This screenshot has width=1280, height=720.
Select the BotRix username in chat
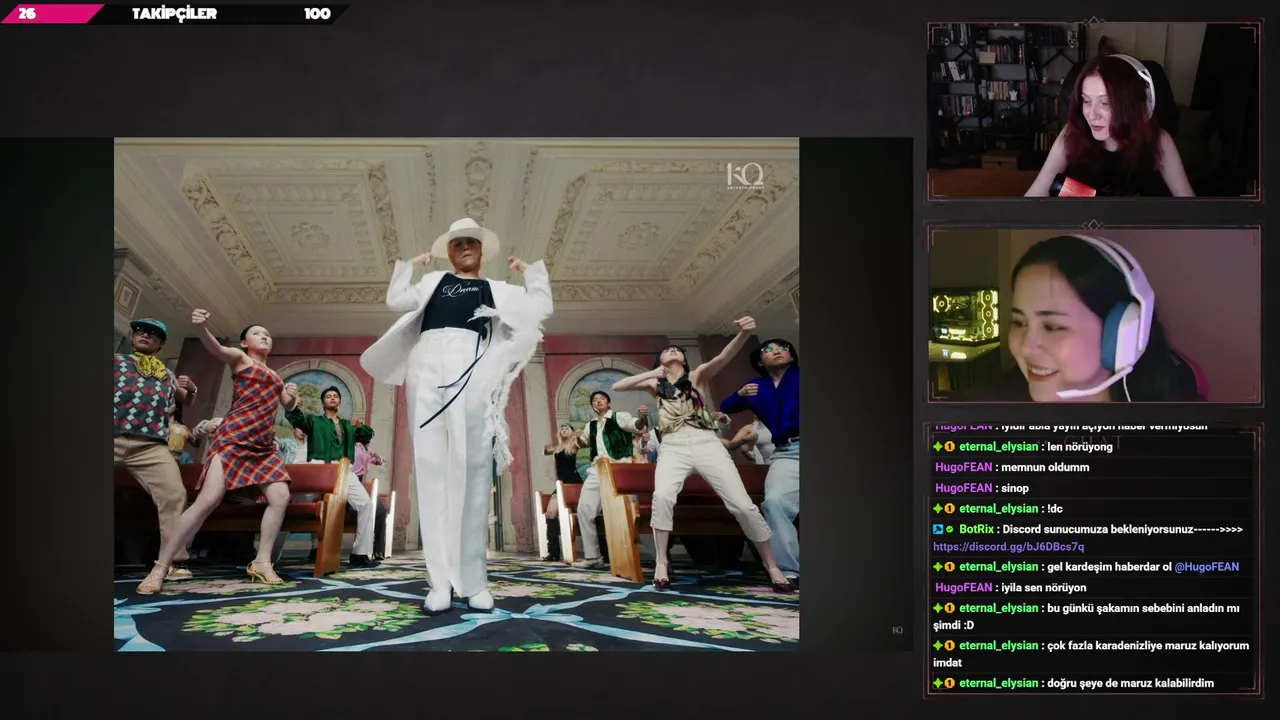(976, 529)
